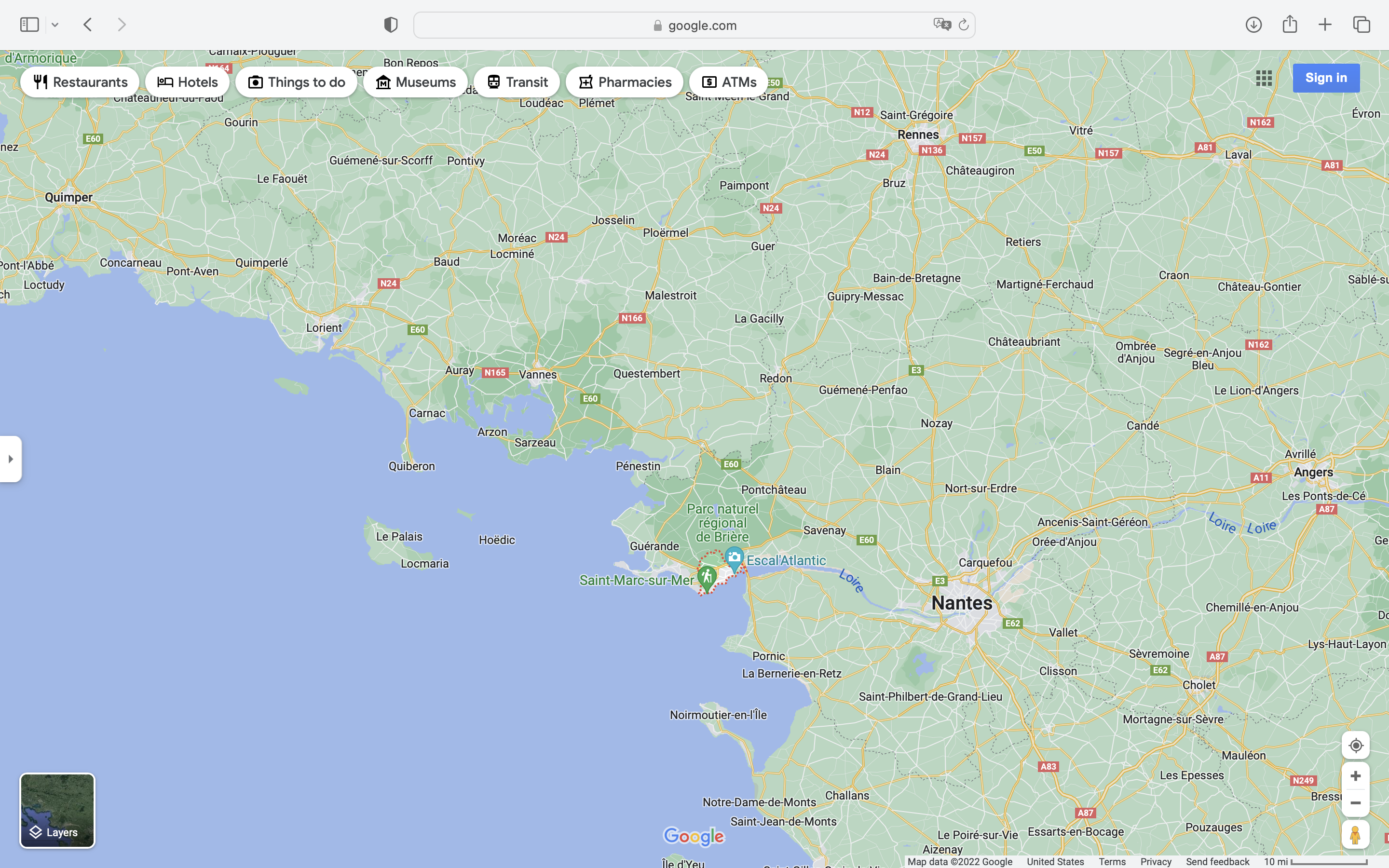Click the Escal'Atlantic camera marker
The image size is (1389, 868).
tap(734, 558)
